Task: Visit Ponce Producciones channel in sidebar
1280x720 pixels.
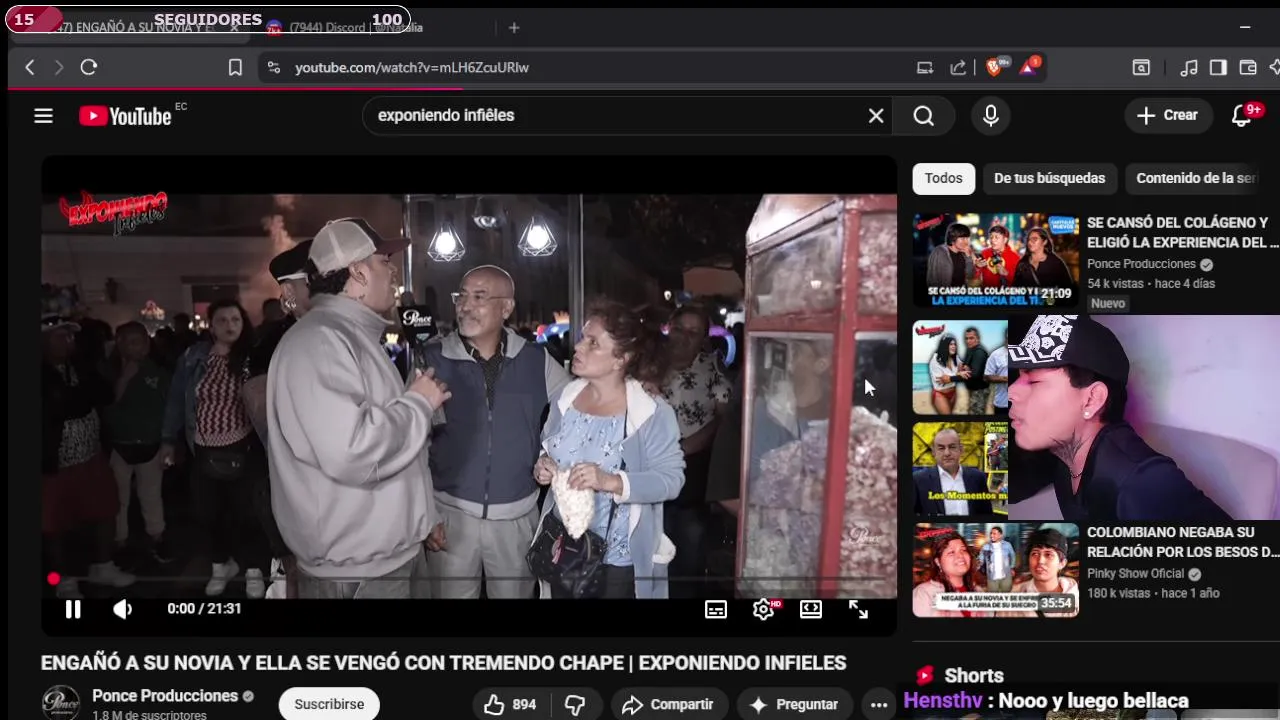Action: tap(1141, 264)
